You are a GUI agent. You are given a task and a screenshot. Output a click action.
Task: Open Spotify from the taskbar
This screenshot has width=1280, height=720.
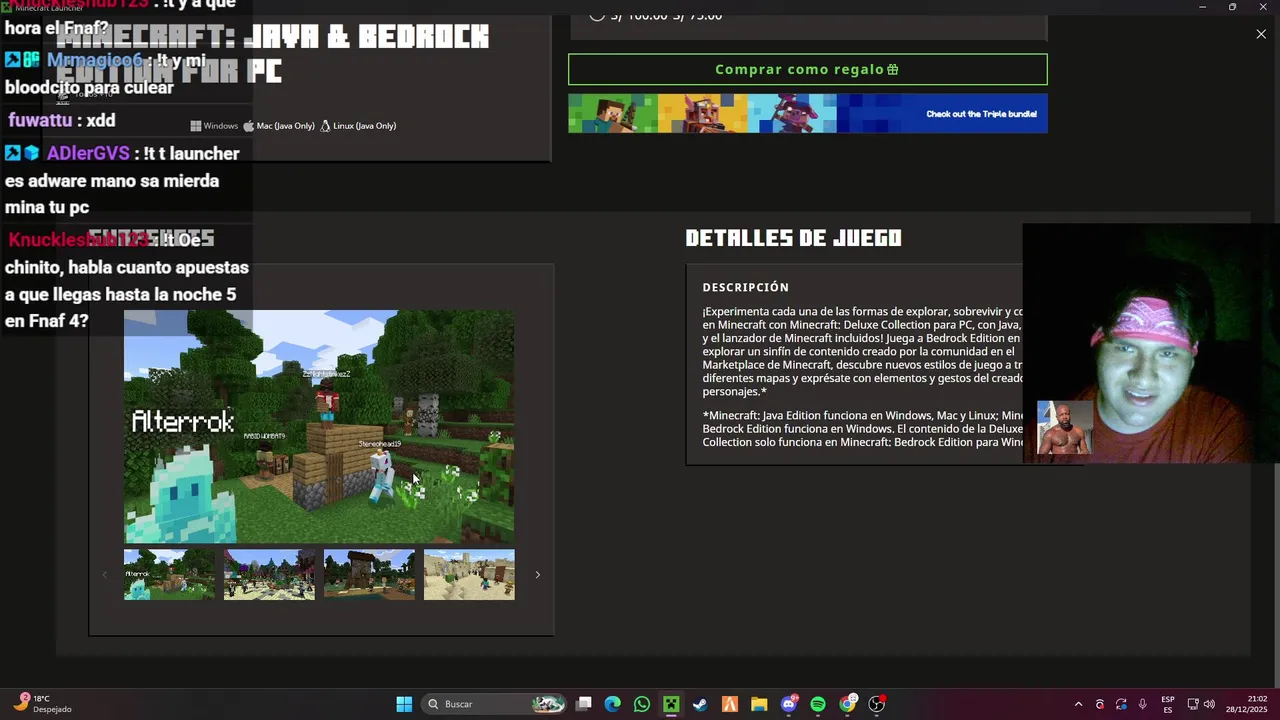(x=818, y=704)
